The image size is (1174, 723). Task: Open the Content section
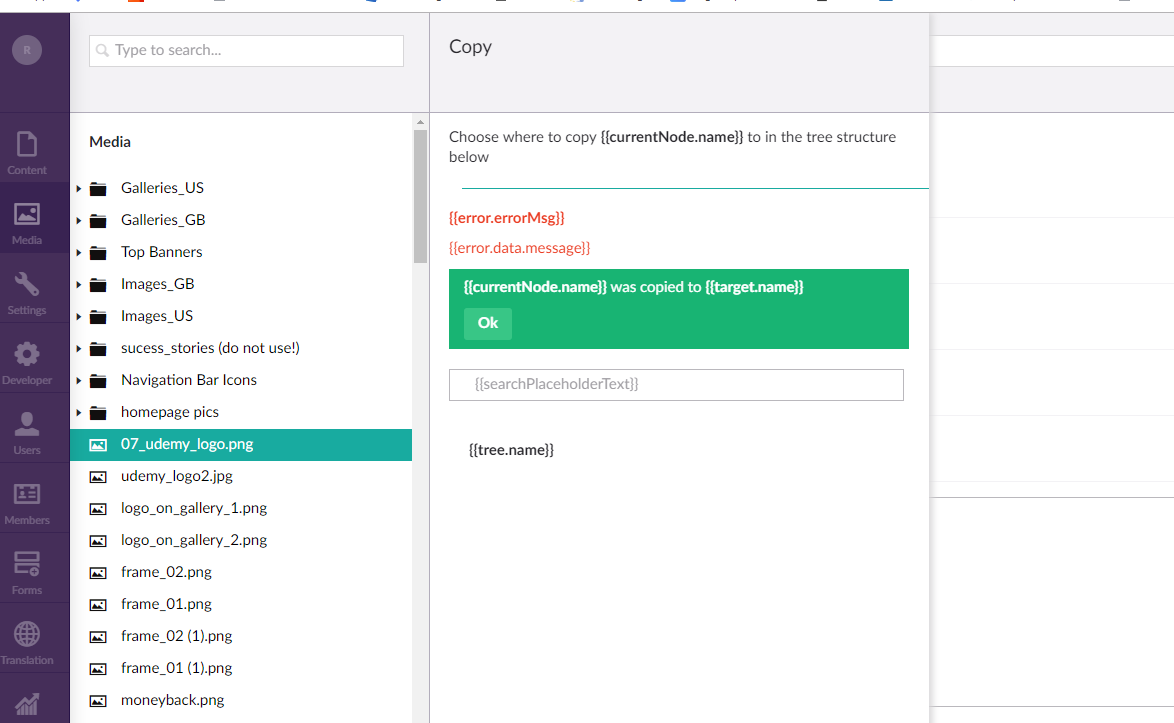[x=27, y=153]
